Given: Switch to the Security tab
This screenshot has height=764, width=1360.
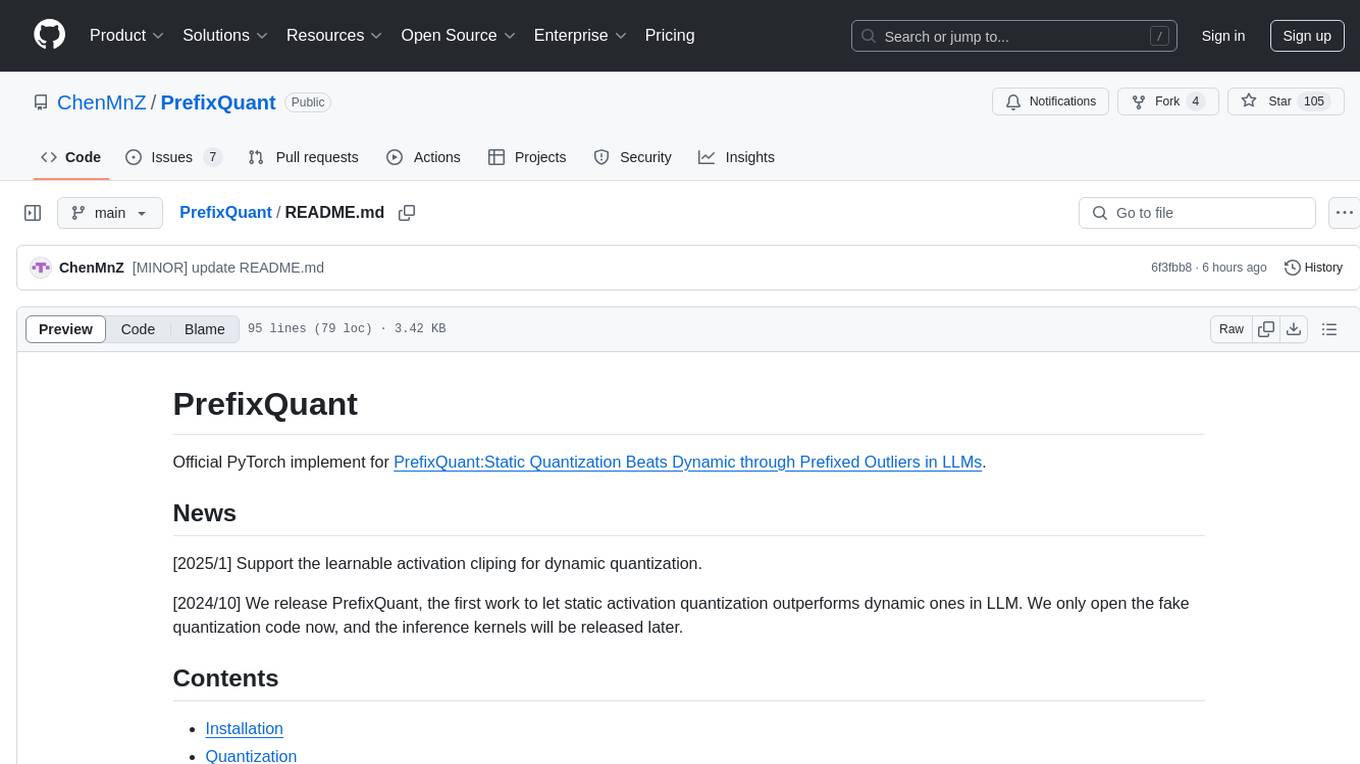Looking at the screenshot, I should [x=632, y=157].
